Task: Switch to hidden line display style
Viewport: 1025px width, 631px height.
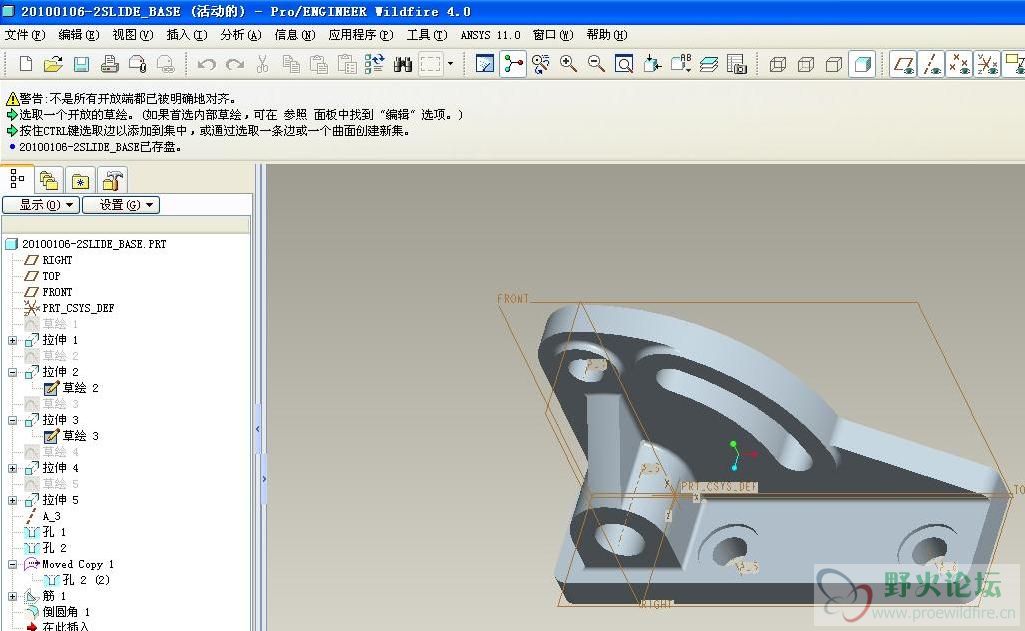Action: click(x=805, y=64)
